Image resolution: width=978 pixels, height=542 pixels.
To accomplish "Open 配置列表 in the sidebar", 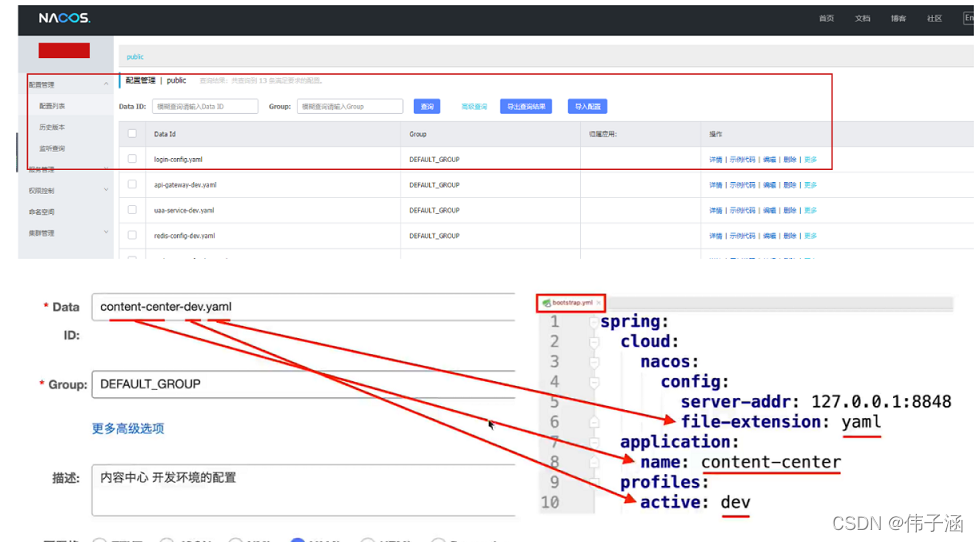I will tap(52, 106).
